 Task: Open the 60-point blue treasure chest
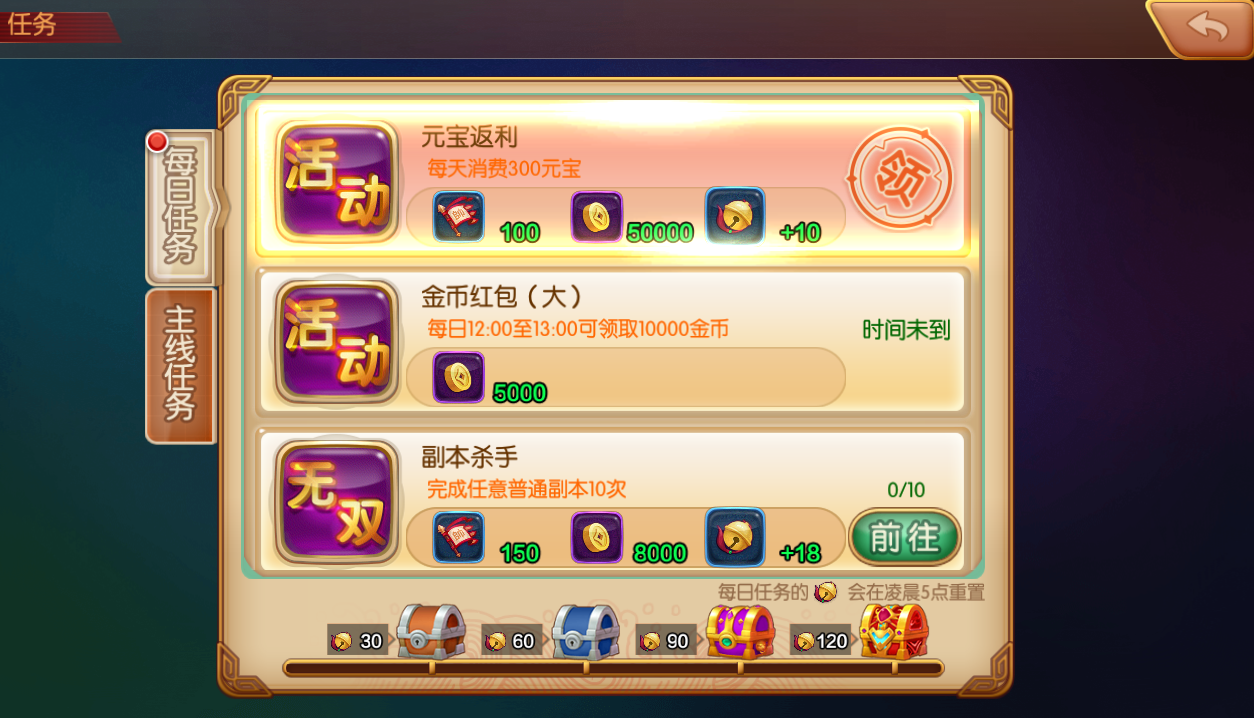[x=586, y=630]
